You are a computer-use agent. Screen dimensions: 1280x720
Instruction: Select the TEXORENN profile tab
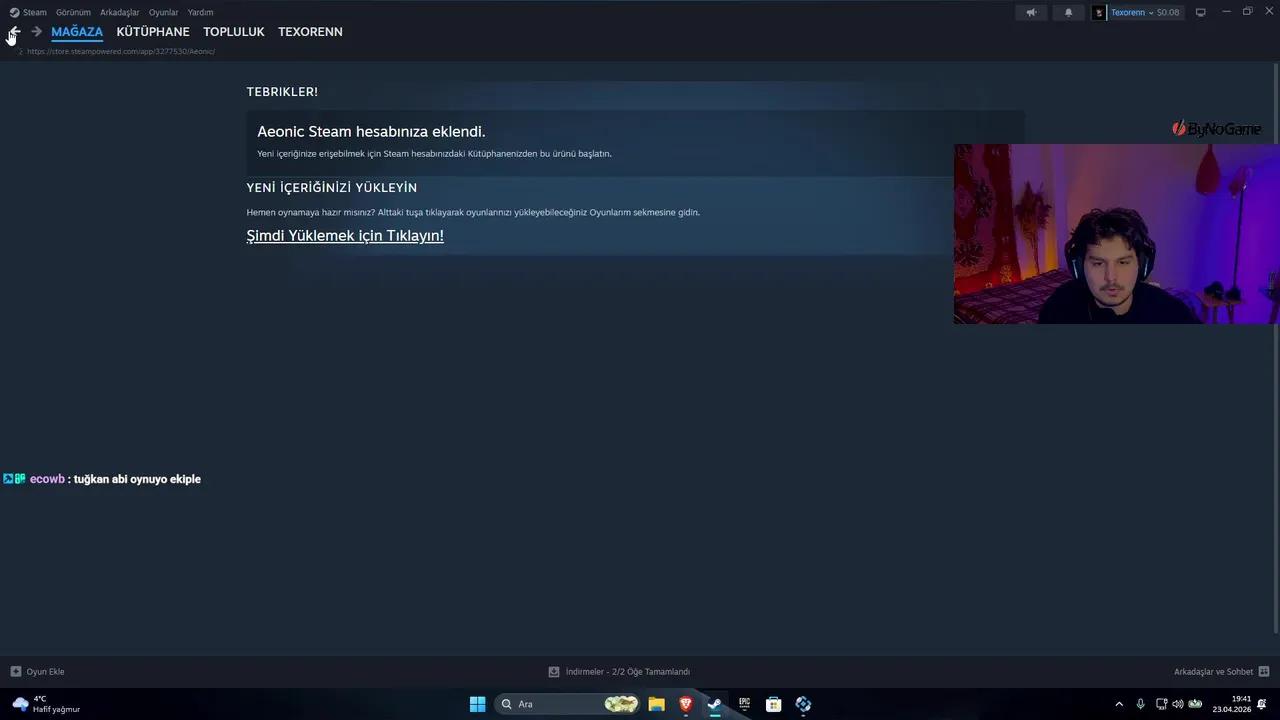pos(310,32)
